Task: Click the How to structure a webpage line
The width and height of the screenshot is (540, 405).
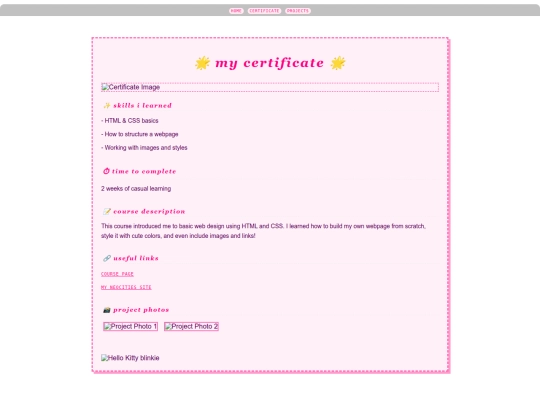Action: [x=140, y=134]
